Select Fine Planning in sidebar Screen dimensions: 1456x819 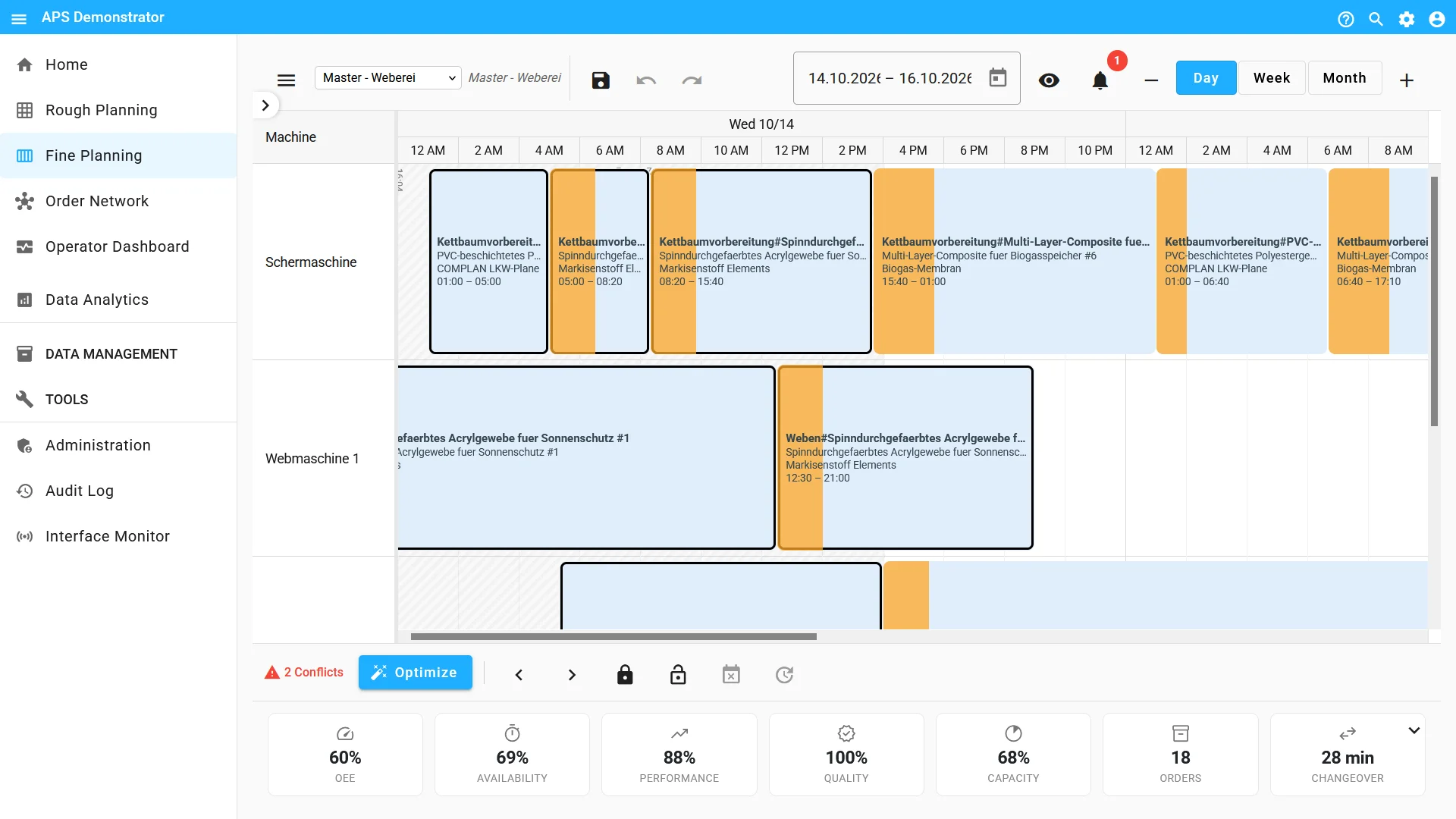click(x=118, y=155)
